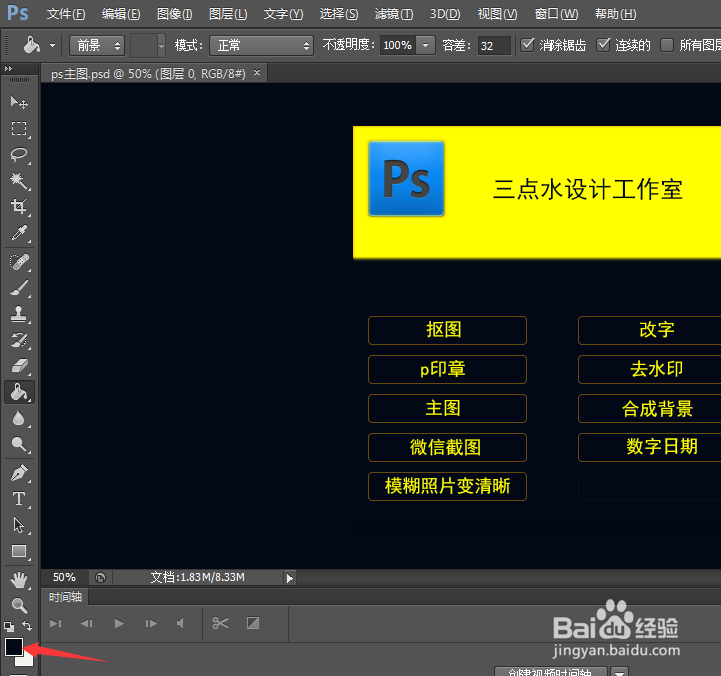Open the status bar info arrow menu
This screenshot has width=721, height=676.
[289, 578]
